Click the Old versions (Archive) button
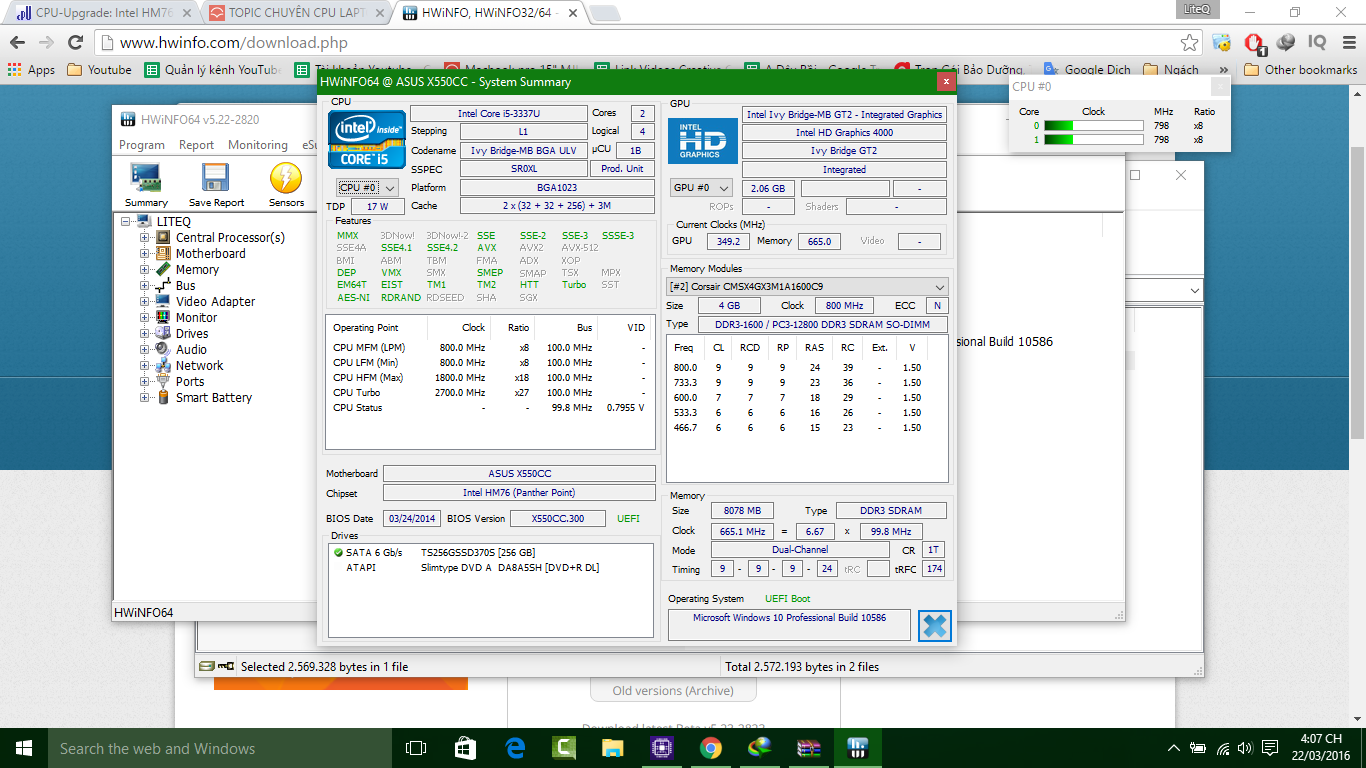The image size is (1366, 768). (x=672, y=690)
